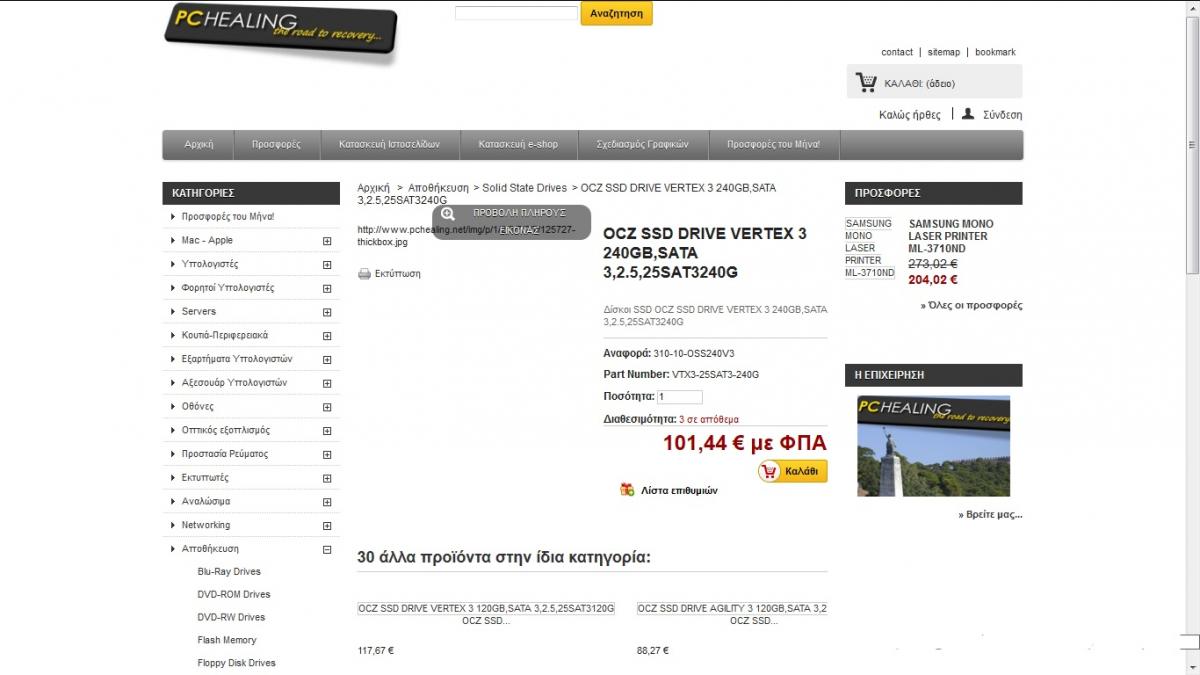The height and width of the screenshot is (675, 1200).
Task: Expand the Υπολογιστές category
Action: [327, 265]
